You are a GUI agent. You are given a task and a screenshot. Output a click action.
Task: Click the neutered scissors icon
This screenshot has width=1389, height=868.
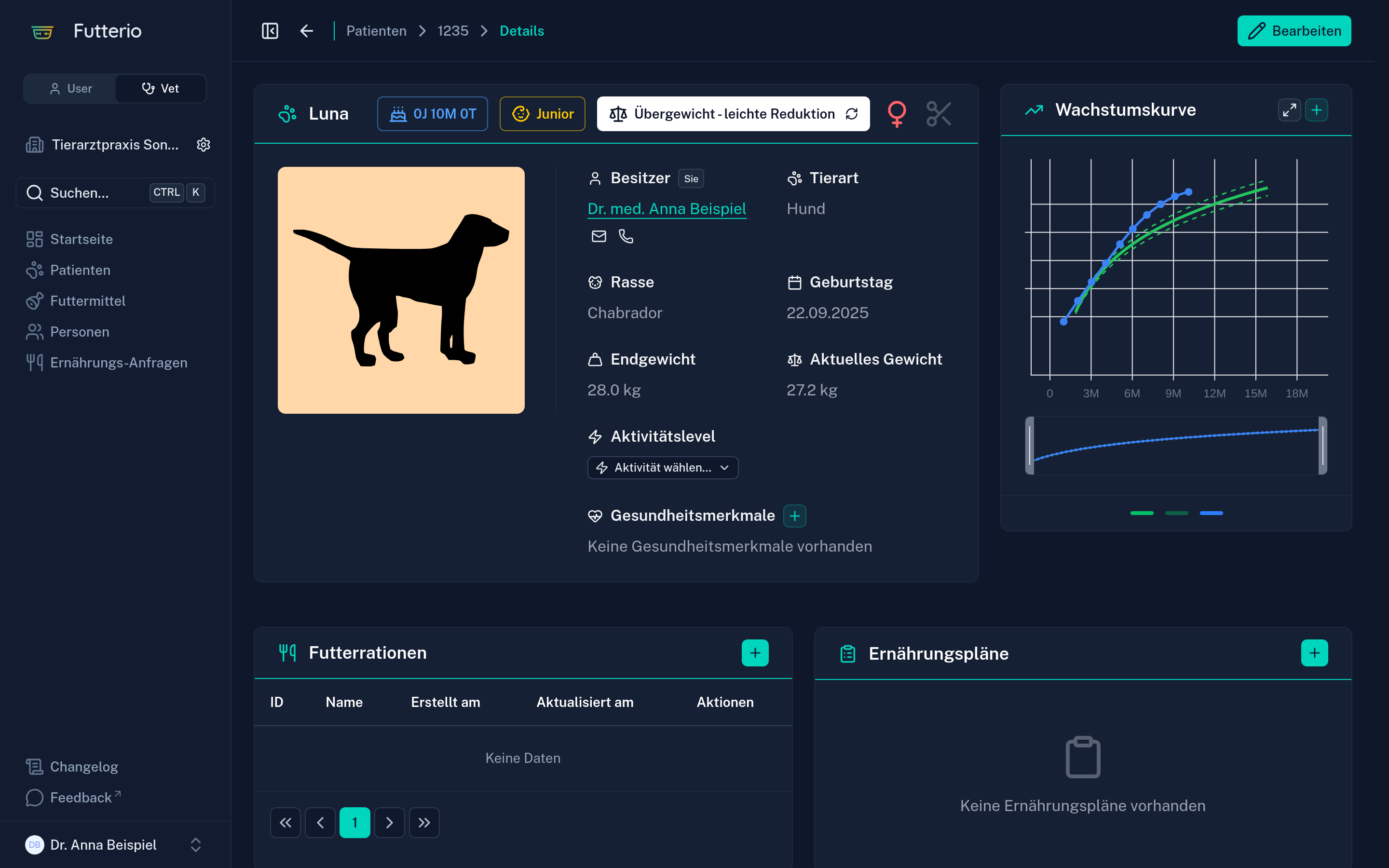pyautogui.click(x=939, y=114)
